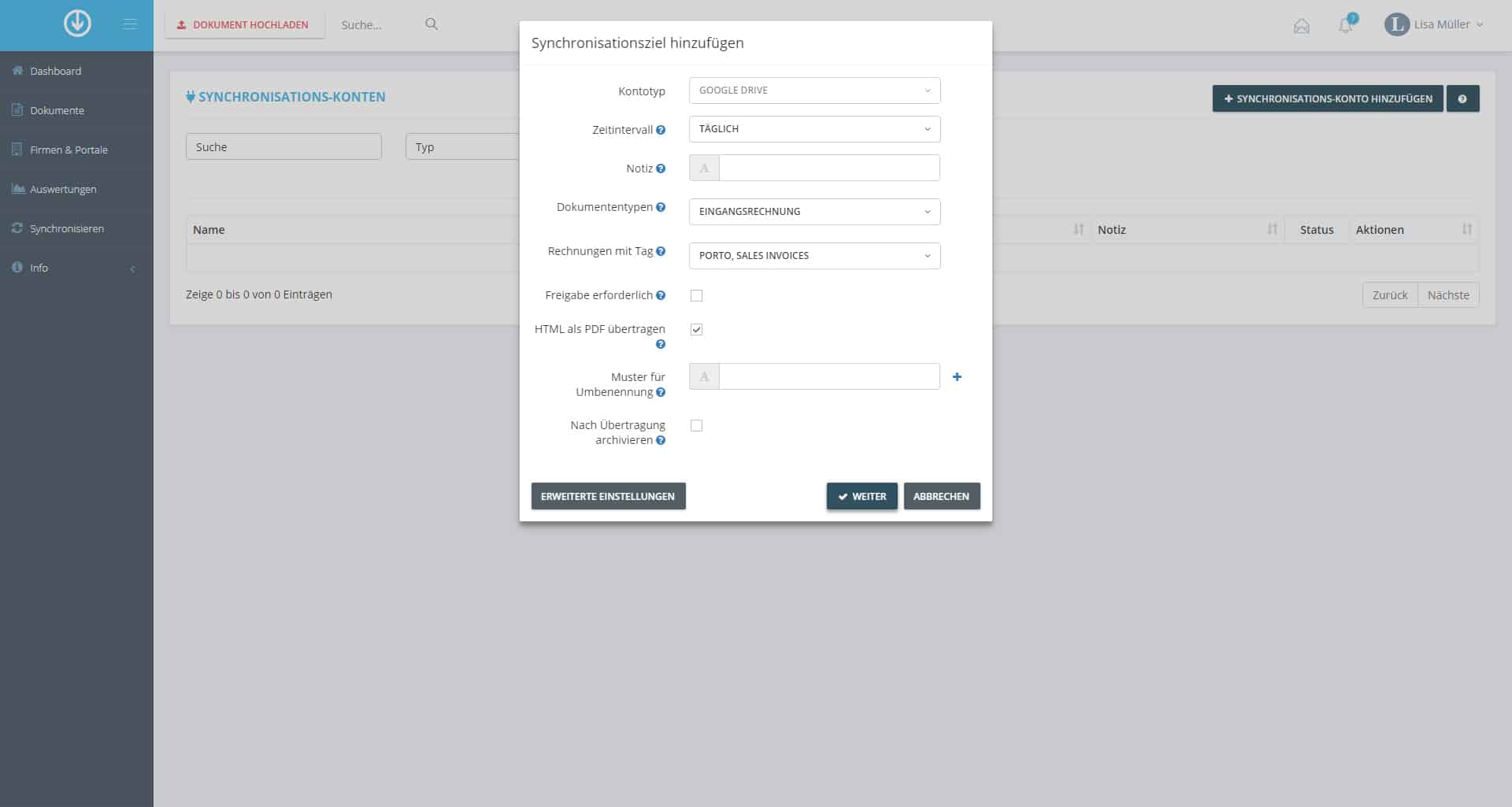Open the Zeitintervall Täglich dropdown
The image size is (1512, 807).
pyautogui.click(x=814, y=129)
